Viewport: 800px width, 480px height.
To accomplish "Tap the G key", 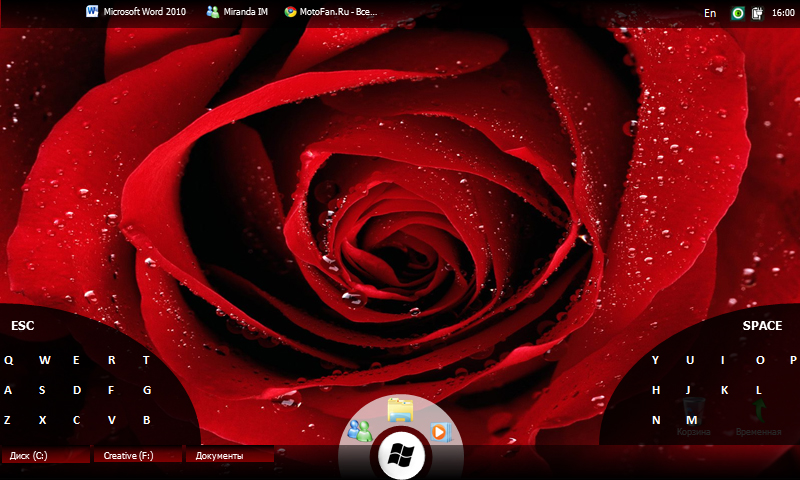I will point(147,390).
